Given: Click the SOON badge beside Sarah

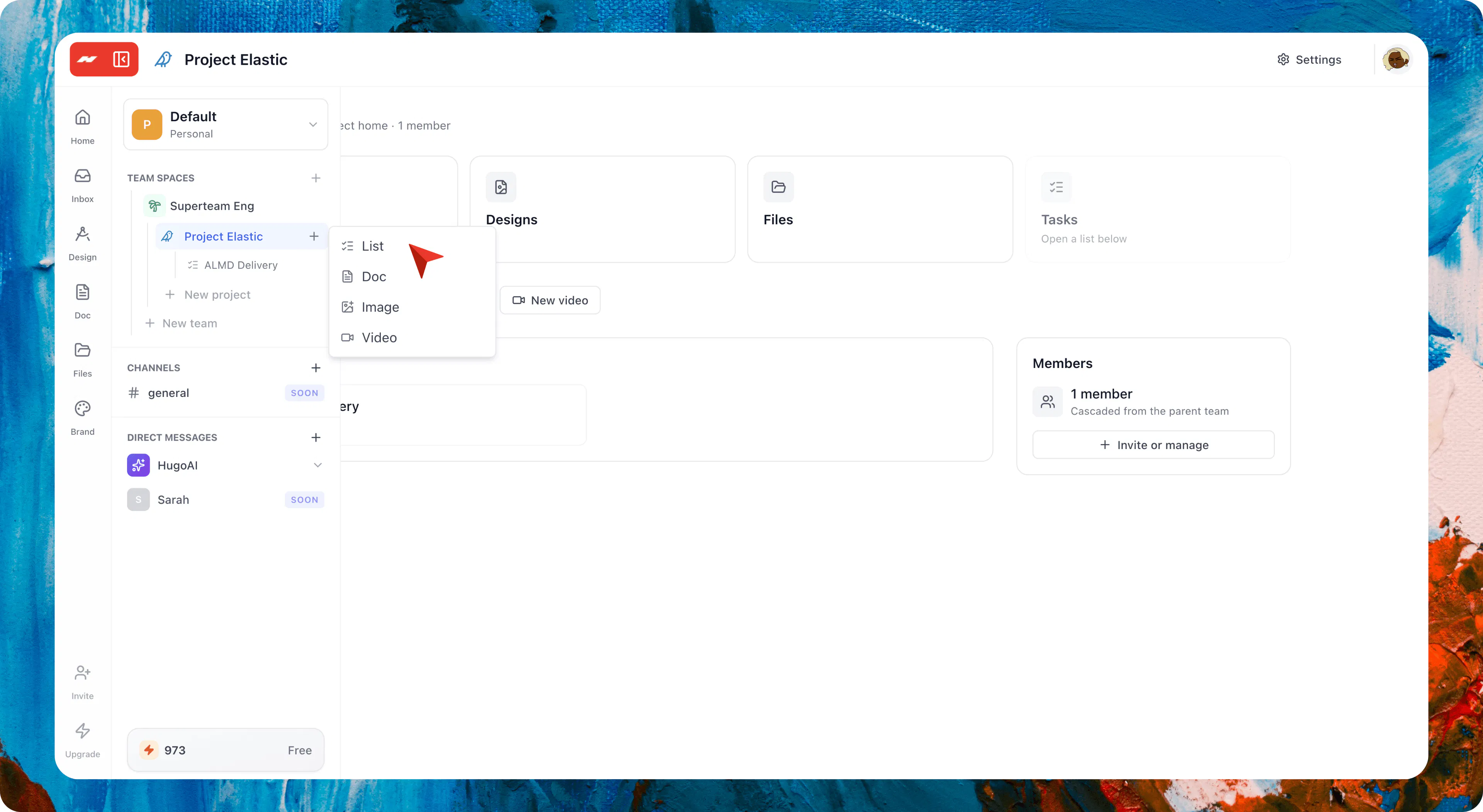Looking at the screenshot, I should pyautogui.click(x=304, y=500).
